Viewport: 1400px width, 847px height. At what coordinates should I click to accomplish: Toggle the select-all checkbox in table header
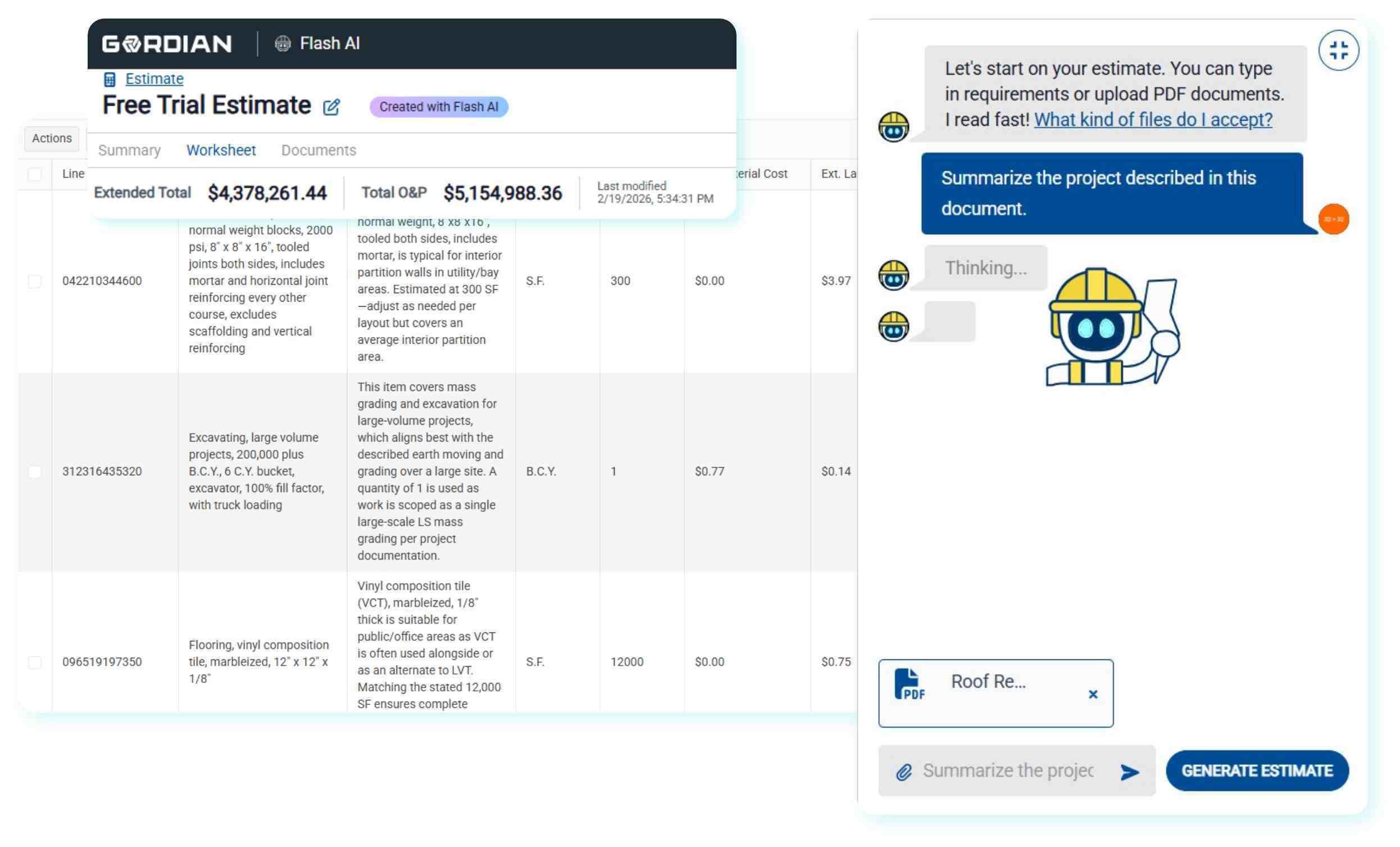coord(35,175)
